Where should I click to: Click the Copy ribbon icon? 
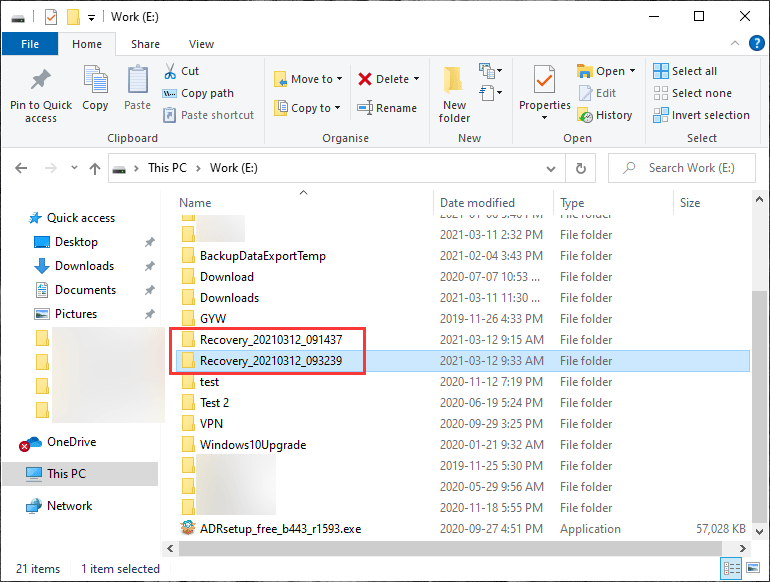[95, 80]
